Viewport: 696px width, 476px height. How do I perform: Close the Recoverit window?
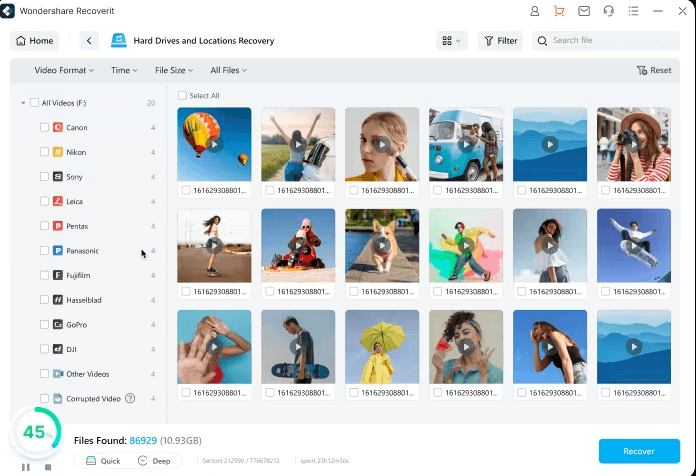click(683, 11)
